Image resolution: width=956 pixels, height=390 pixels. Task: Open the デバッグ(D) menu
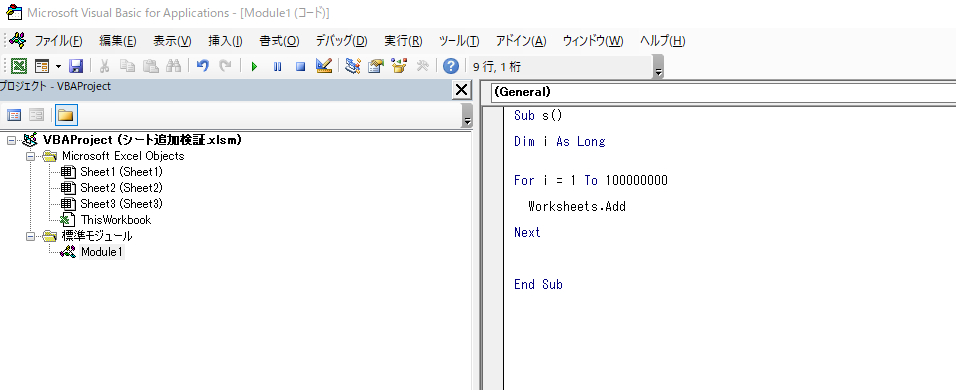click(341, 41)
